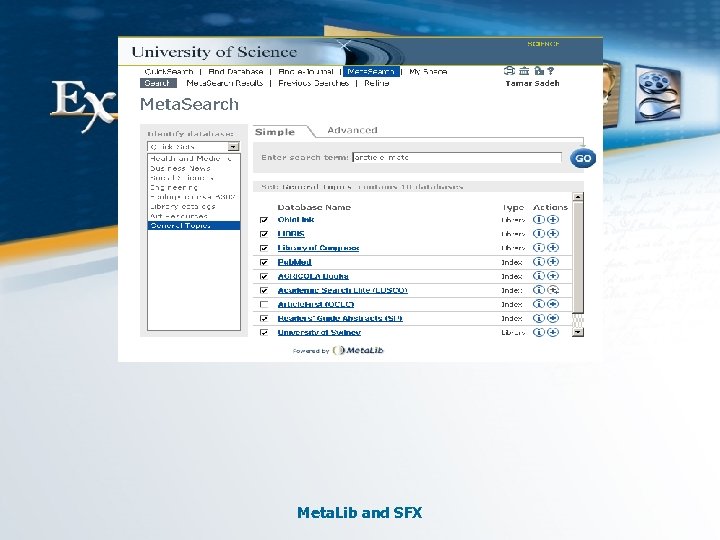The height and width of the screenshot is (540, 720).
Task: Select Health and Medicine set in list
Action: pos(191,158)
